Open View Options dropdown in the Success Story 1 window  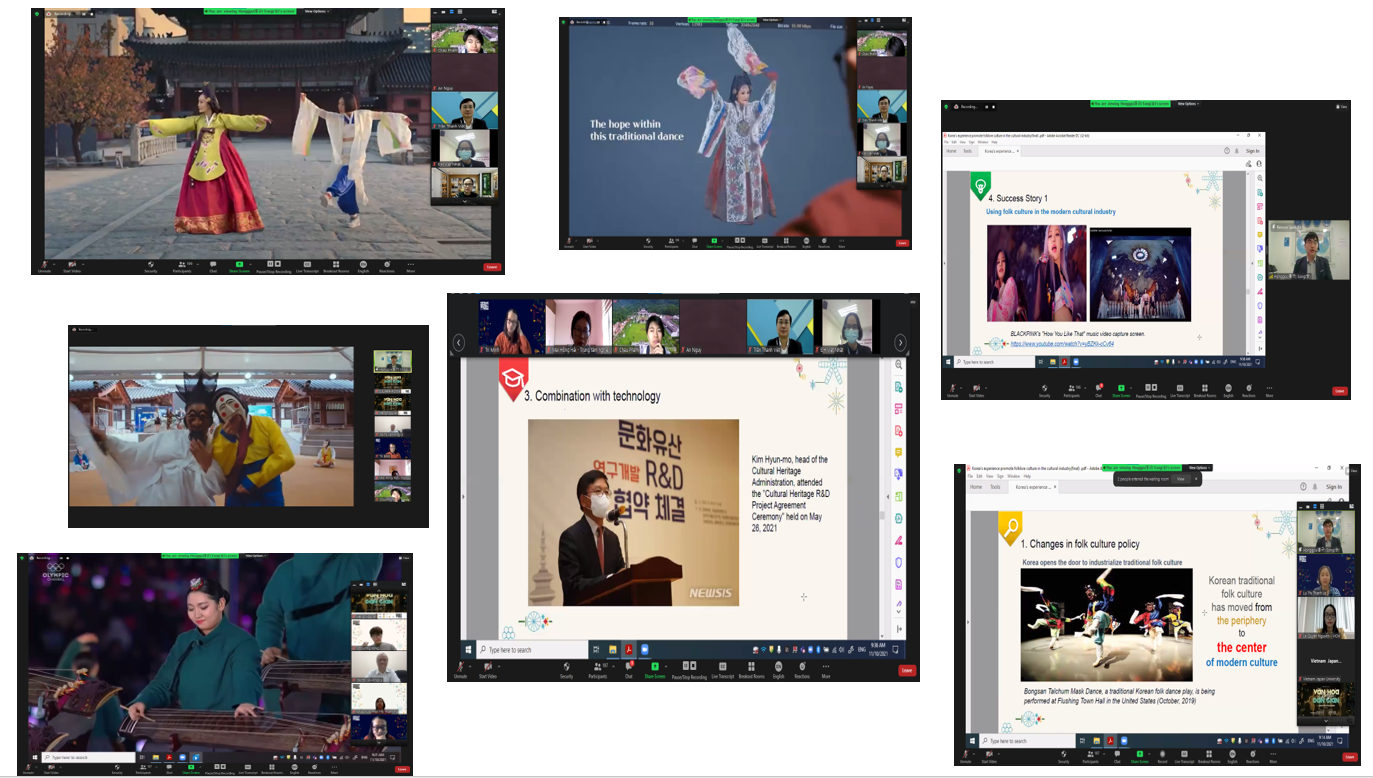(x=1188, y=104)
